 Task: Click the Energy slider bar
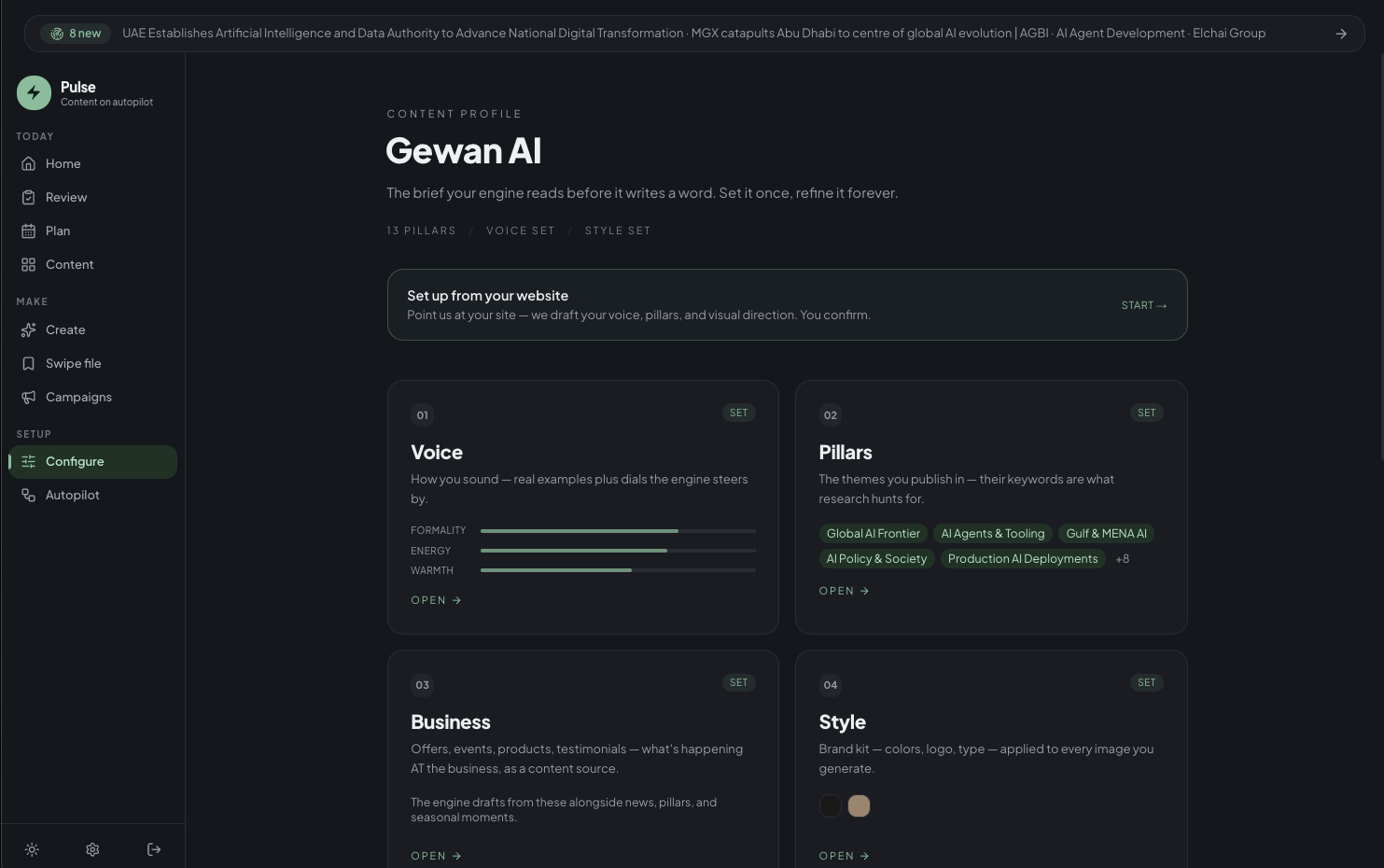click(618, 551)
